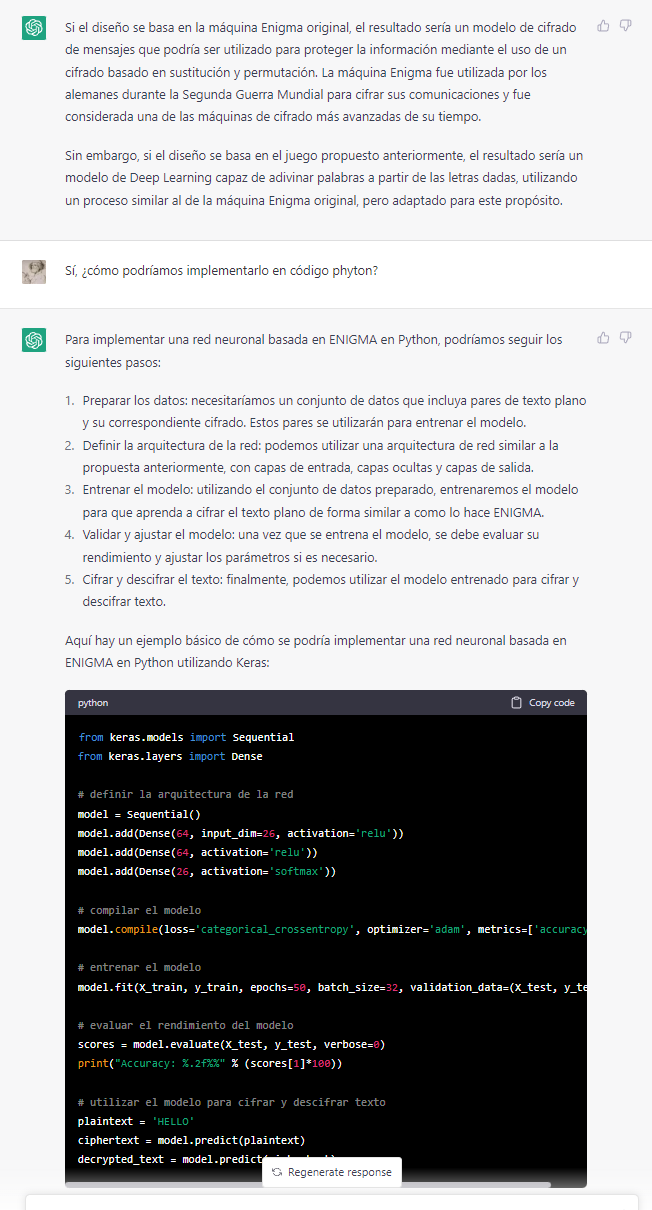Click code line 'model = Sequential()'

(139, 814)
